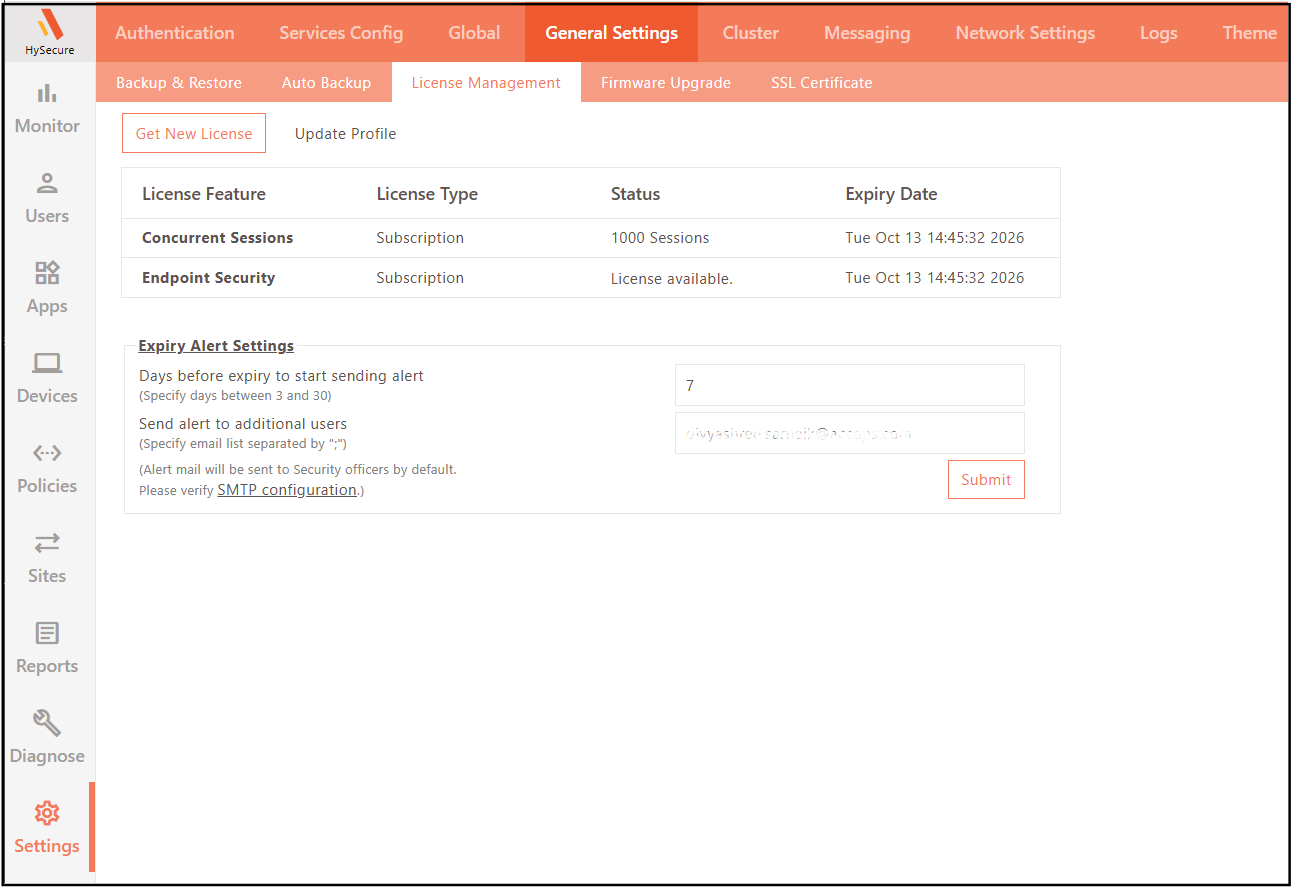This screenshot has height=887, width=1291.
Task: Select the Backup & Restore subtab
Action: 179,83
